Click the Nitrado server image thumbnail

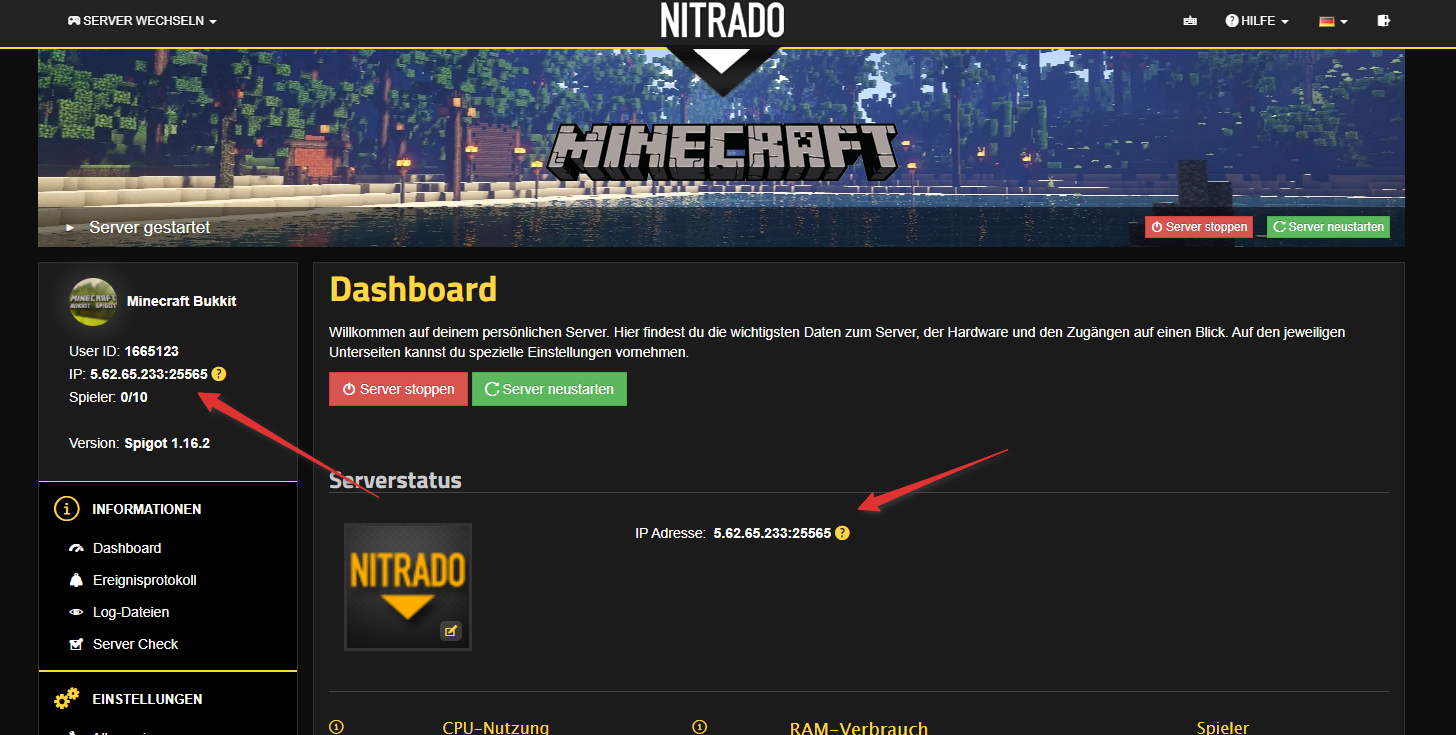point(408,586)
